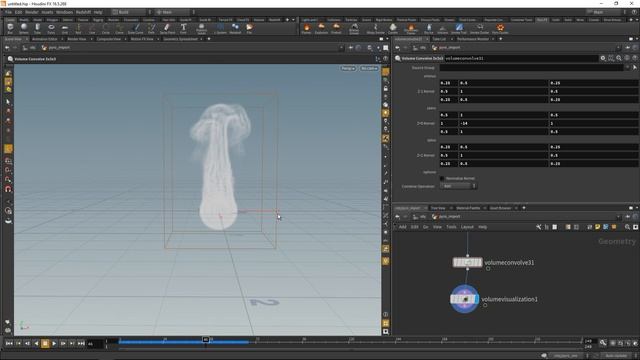Click the obj path button in the network editor
The height and width of the screenshot is (360, 640).
tap(420, 217)
